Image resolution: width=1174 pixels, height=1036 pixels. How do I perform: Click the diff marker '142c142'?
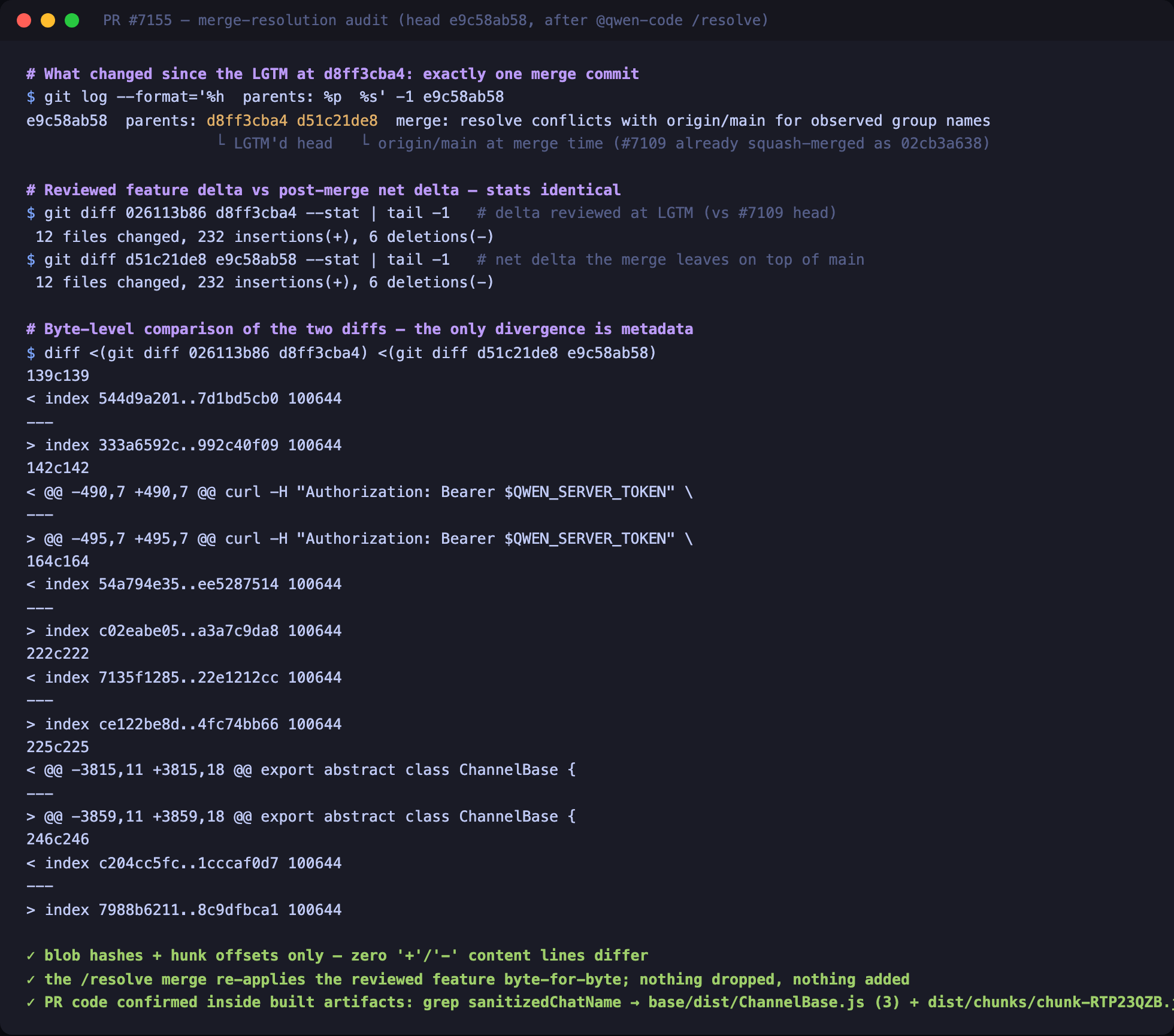coord(58,468)
